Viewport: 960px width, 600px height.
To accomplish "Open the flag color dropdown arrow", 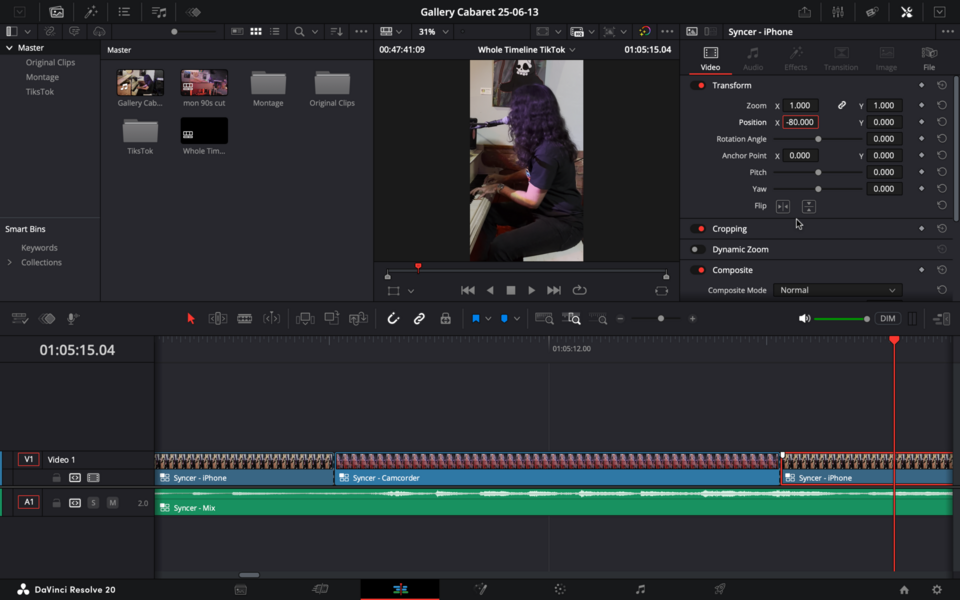I will [x=488, y=318].
